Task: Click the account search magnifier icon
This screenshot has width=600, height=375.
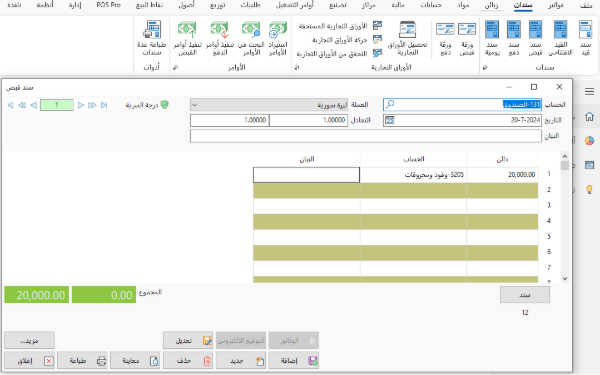Action: pyautogui.click(x=390, y=104)
